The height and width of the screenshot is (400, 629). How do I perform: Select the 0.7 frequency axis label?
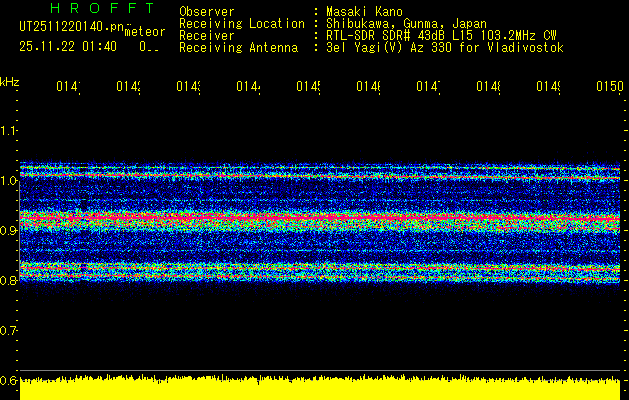click(x=9, y=330)
